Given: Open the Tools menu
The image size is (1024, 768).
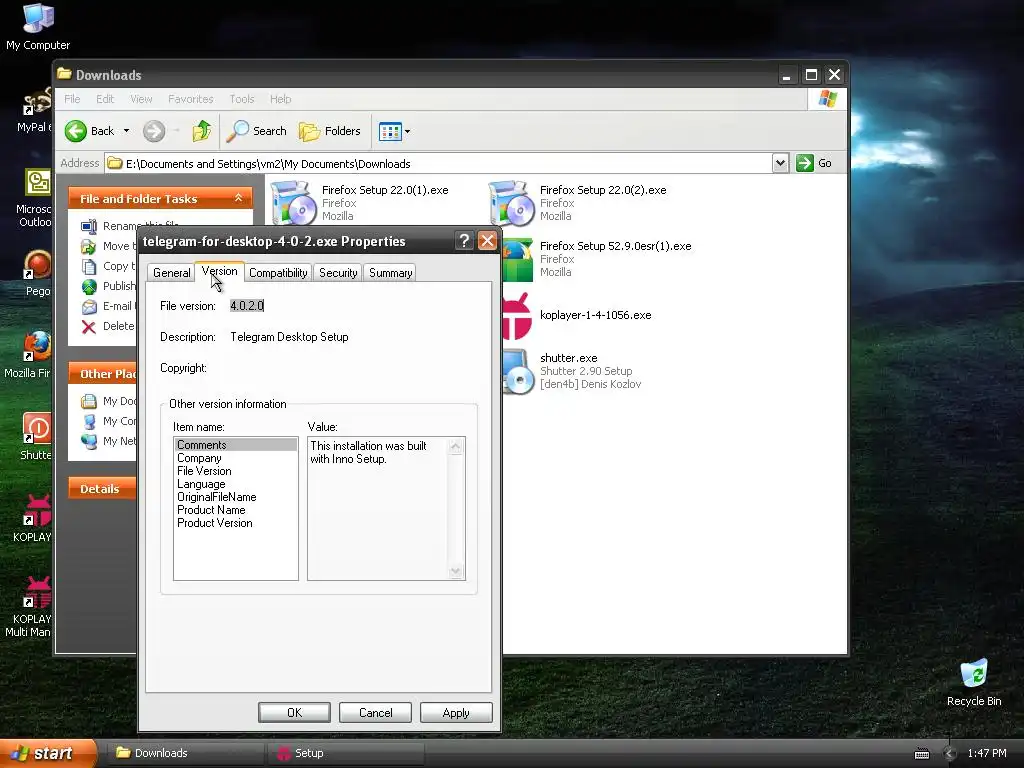Looking at the screenshot, I should coord(242,99).
